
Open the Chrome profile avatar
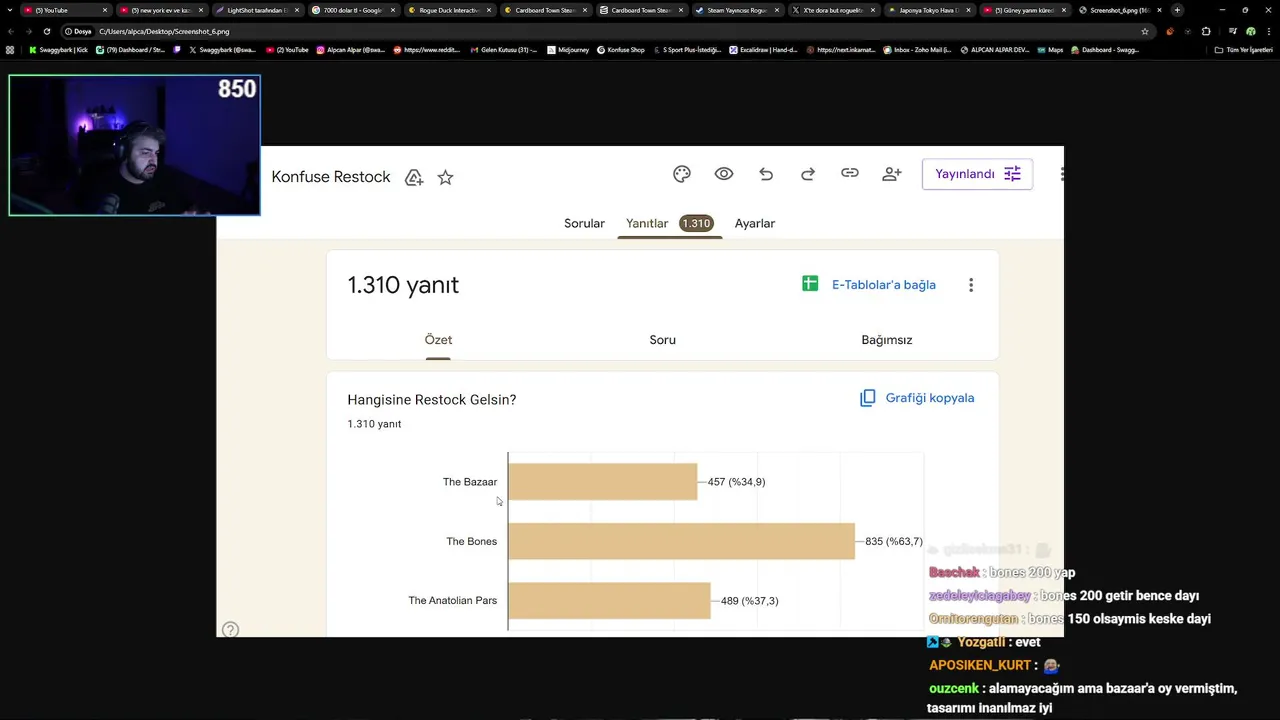(1250, 31)
